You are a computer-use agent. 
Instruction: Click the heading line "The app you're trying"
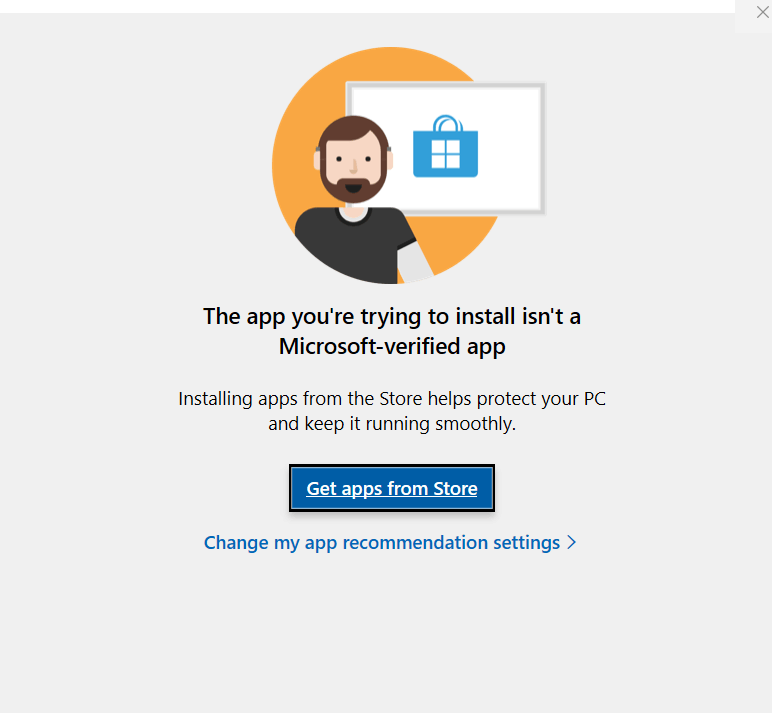click(x=392, y=317)
